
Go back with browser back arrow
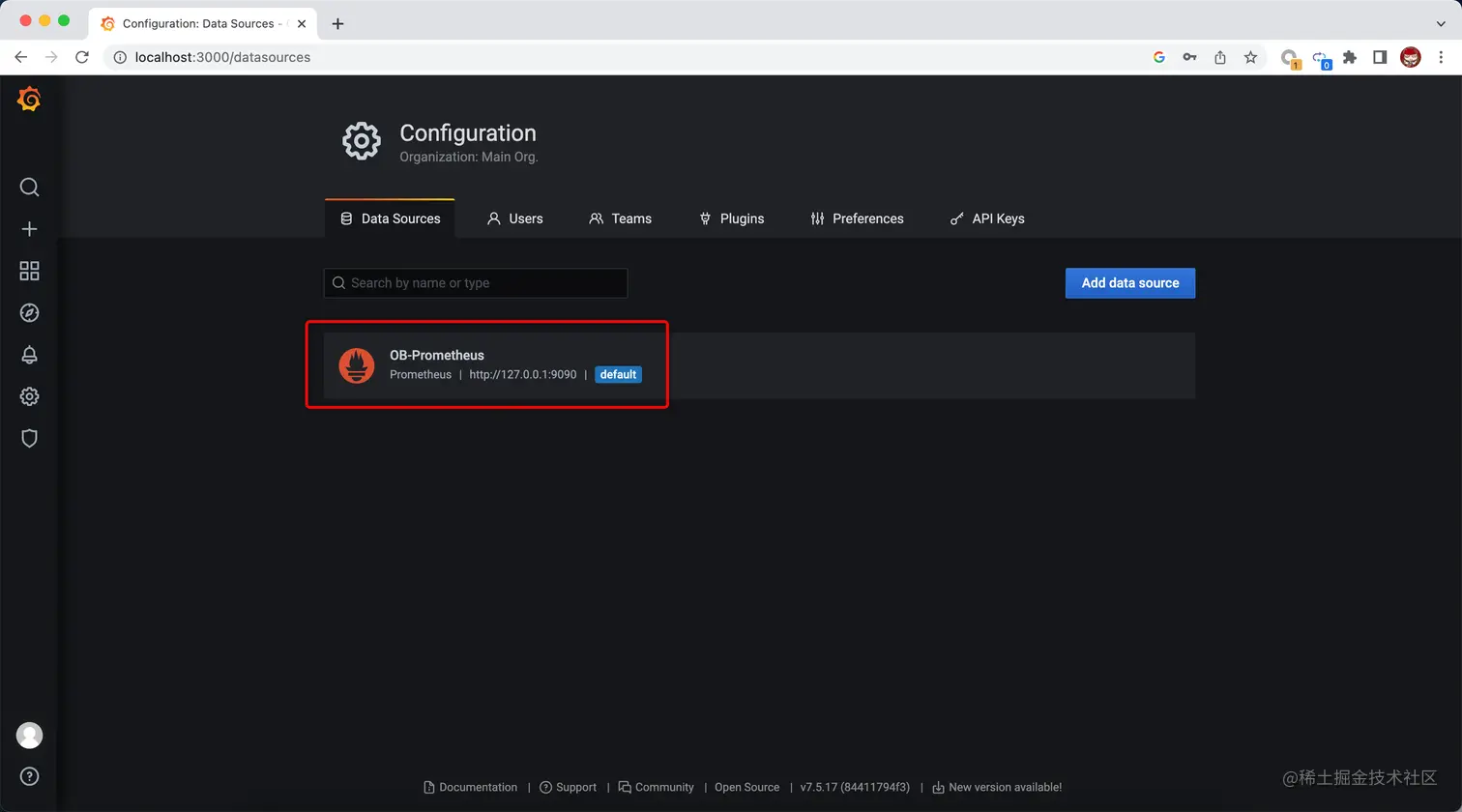click(x=20, y=57)
